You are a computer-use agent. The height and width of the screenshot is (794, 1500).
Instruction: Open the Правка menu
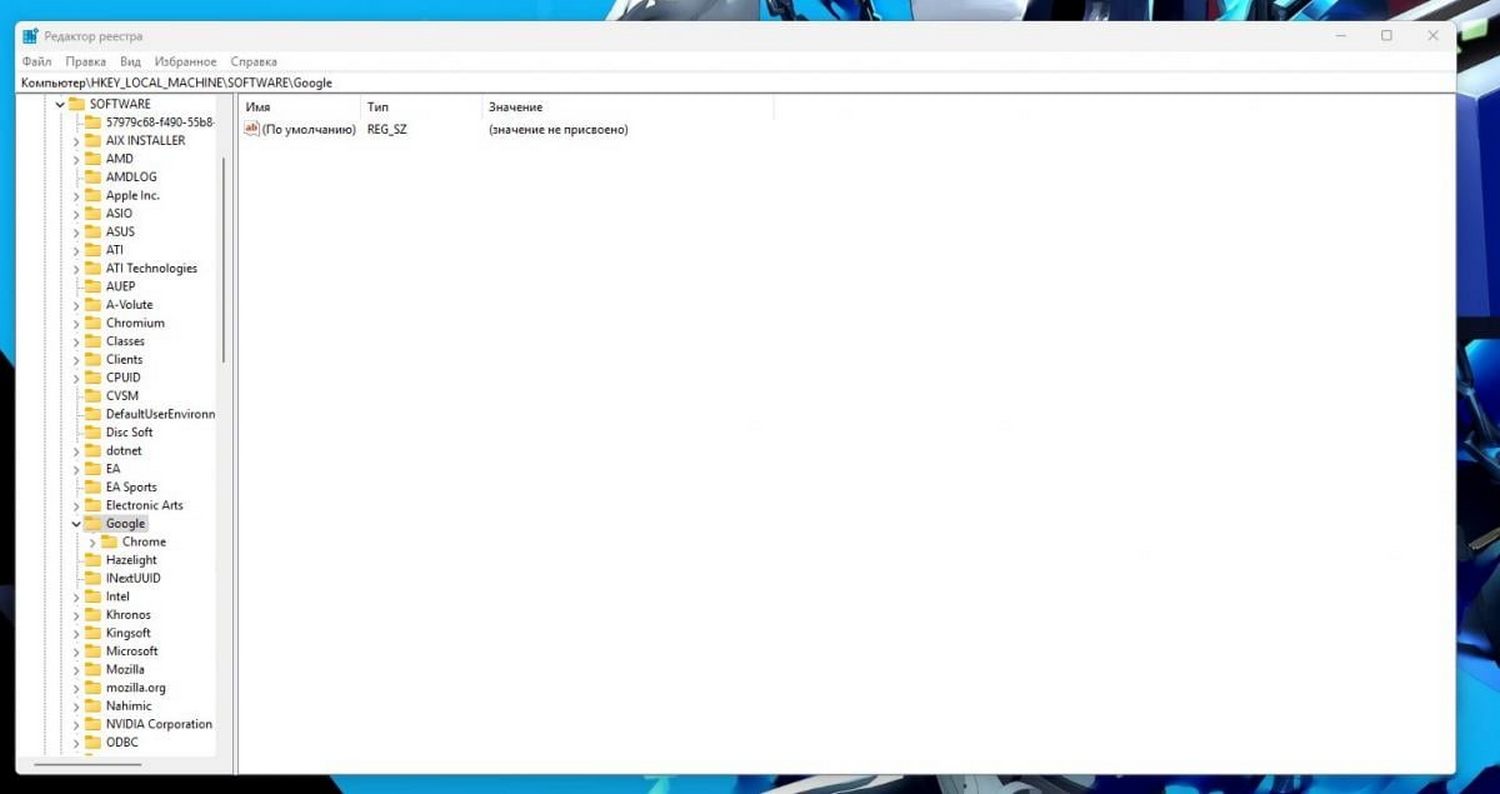(86, 62)
